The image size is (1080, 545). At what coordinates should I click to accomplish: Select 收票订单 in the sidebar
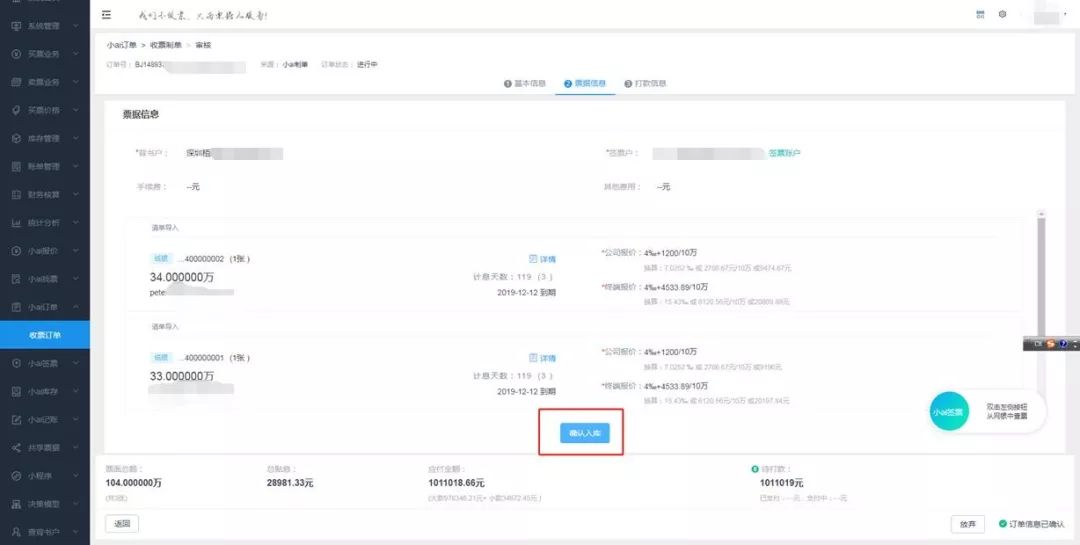[45, 335]
